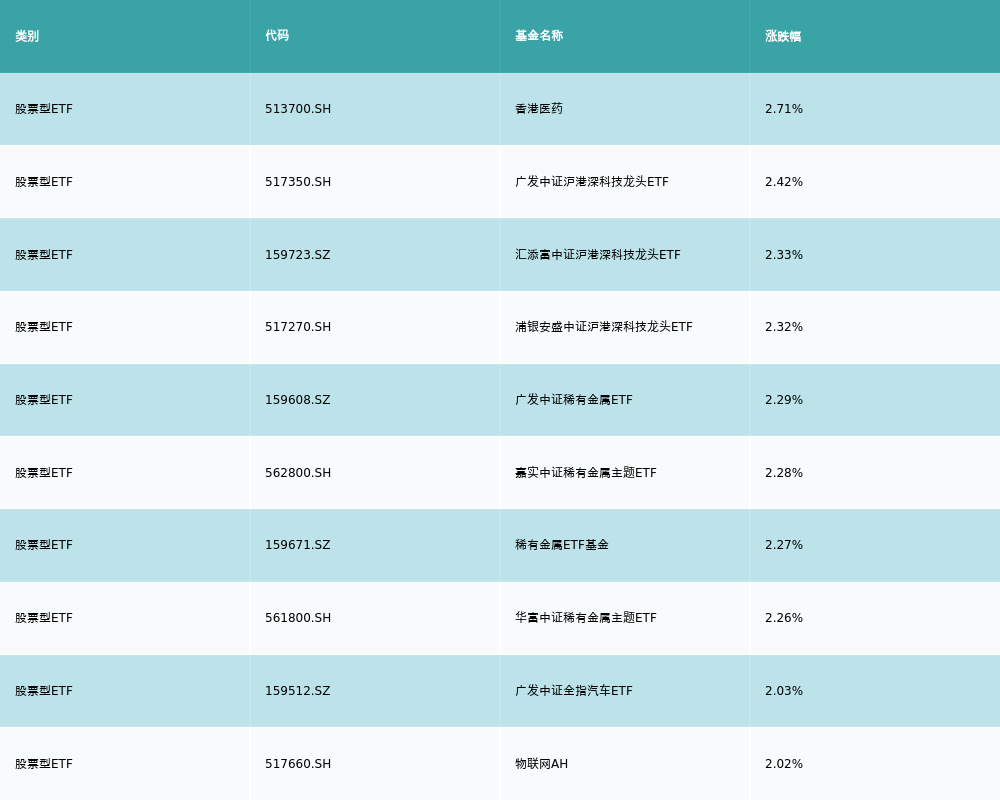The width and height of the screenshot is (1000, 800).
Task: Click 股票型ETF in the 159608.SZ row
Action: [44, 400]
